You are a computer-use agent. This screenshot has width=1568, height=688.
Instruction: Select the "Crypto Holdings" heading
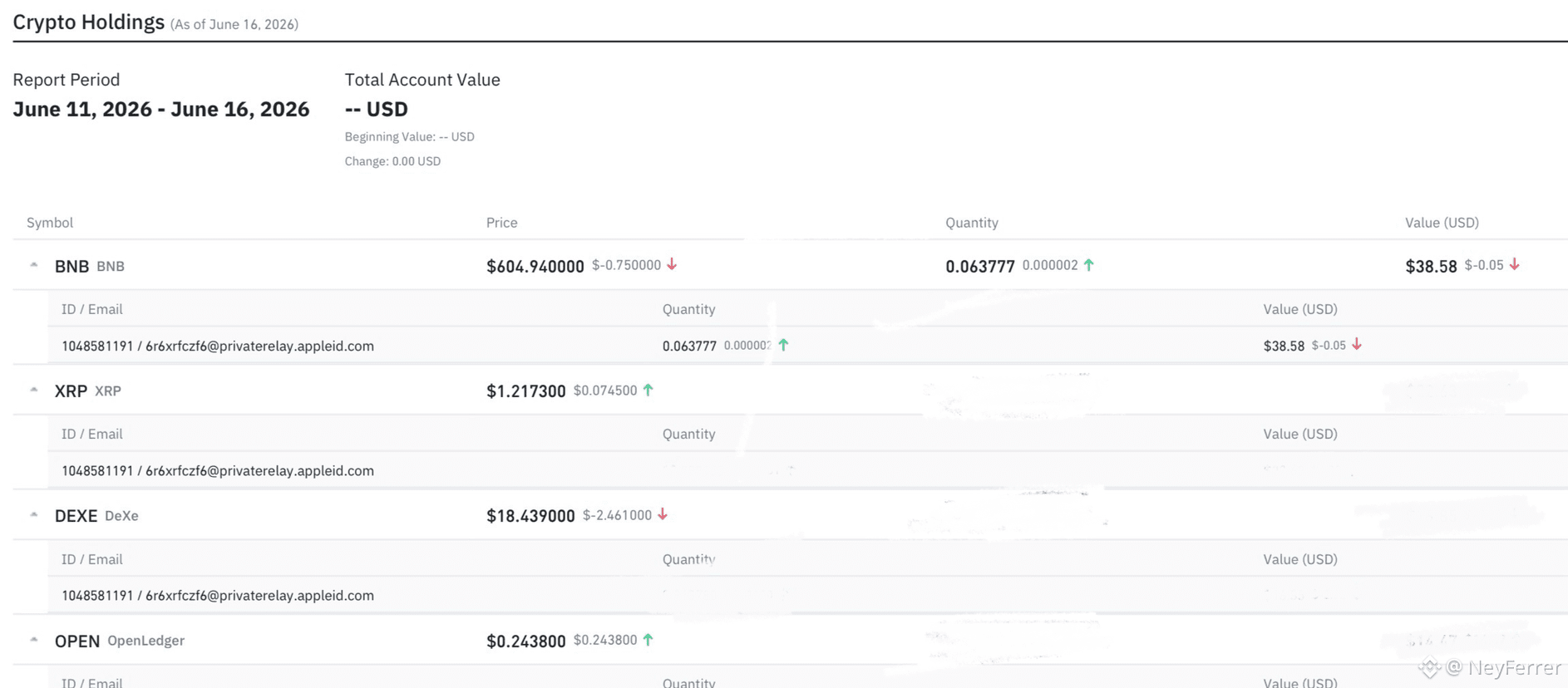[89, 22]
